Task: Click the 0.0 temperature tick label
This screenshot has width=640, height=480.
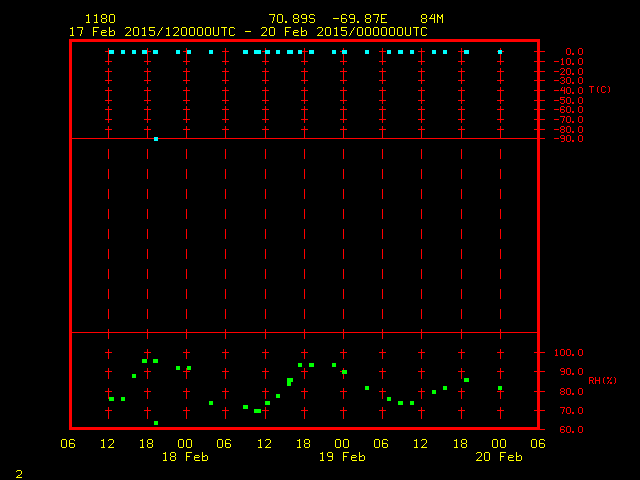Action: (x=575, y=51)
